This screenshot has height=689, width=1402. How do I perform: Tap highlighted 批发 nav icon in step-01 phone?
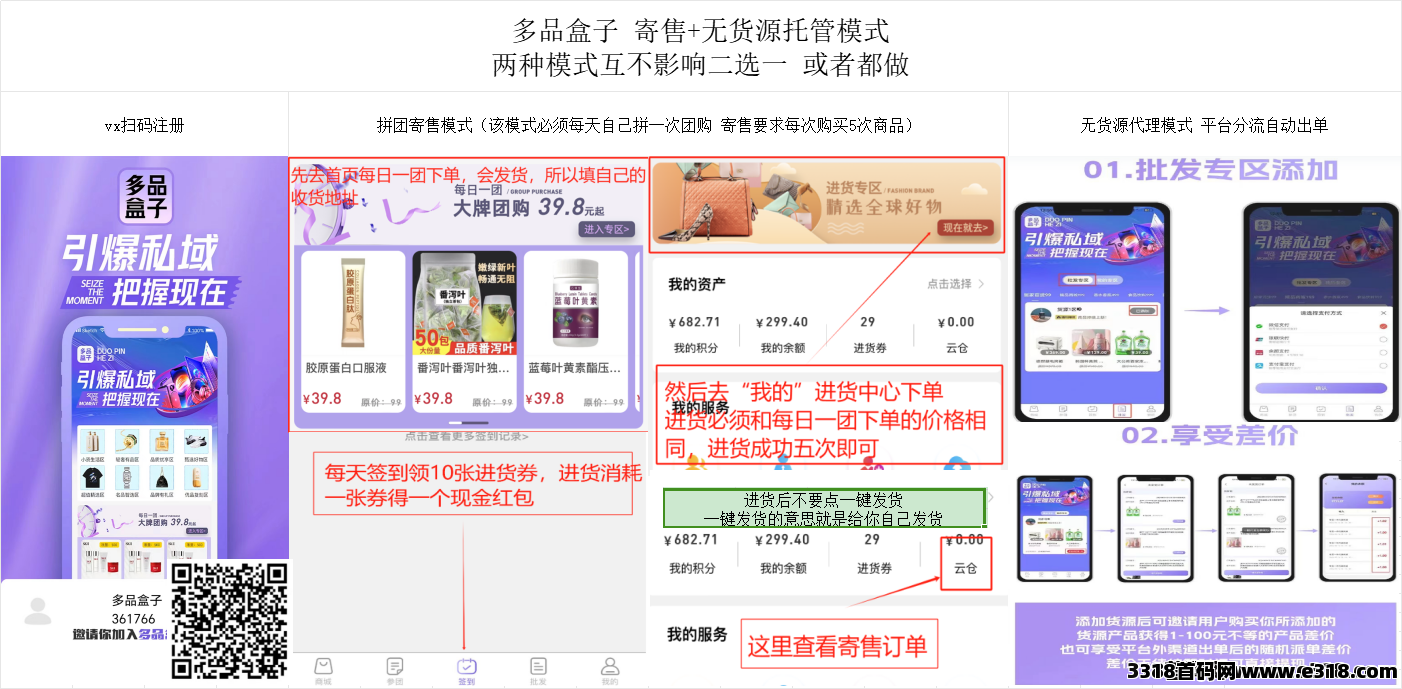click(1122, 410)
